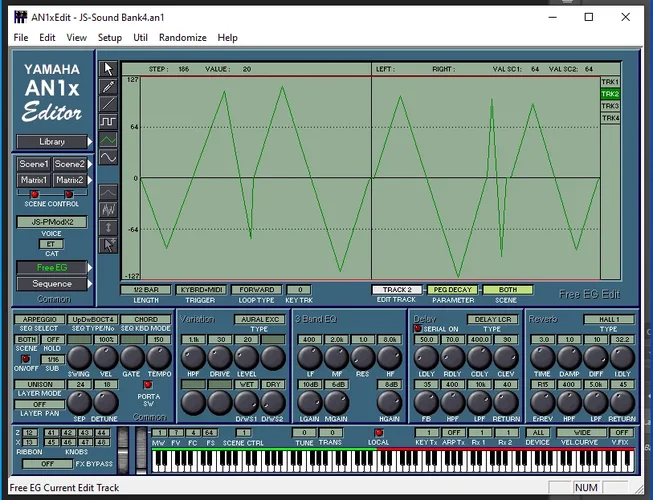
Task: Click the ErREV knob in Reverb
Action: 542,403
